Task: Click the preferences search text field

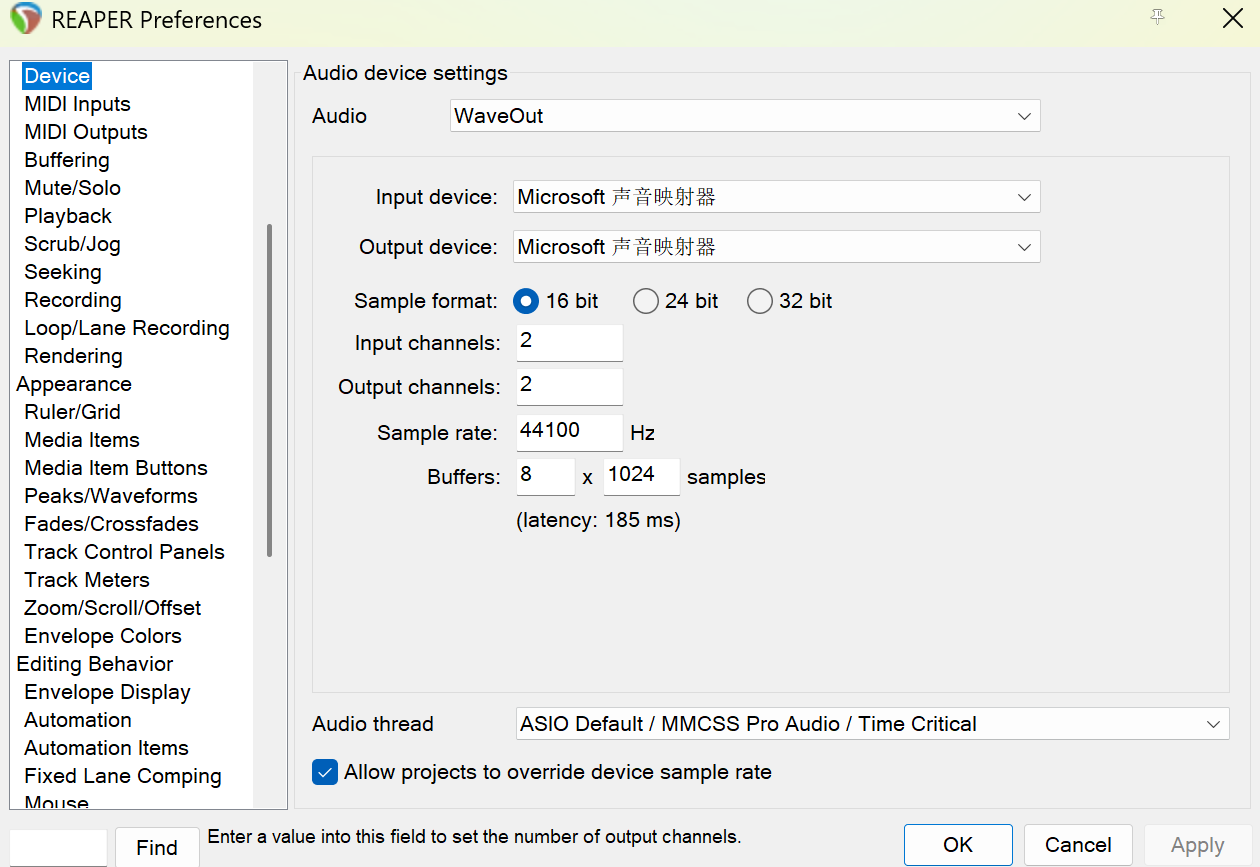Action: pyautogui.click(x=58, y=847)
